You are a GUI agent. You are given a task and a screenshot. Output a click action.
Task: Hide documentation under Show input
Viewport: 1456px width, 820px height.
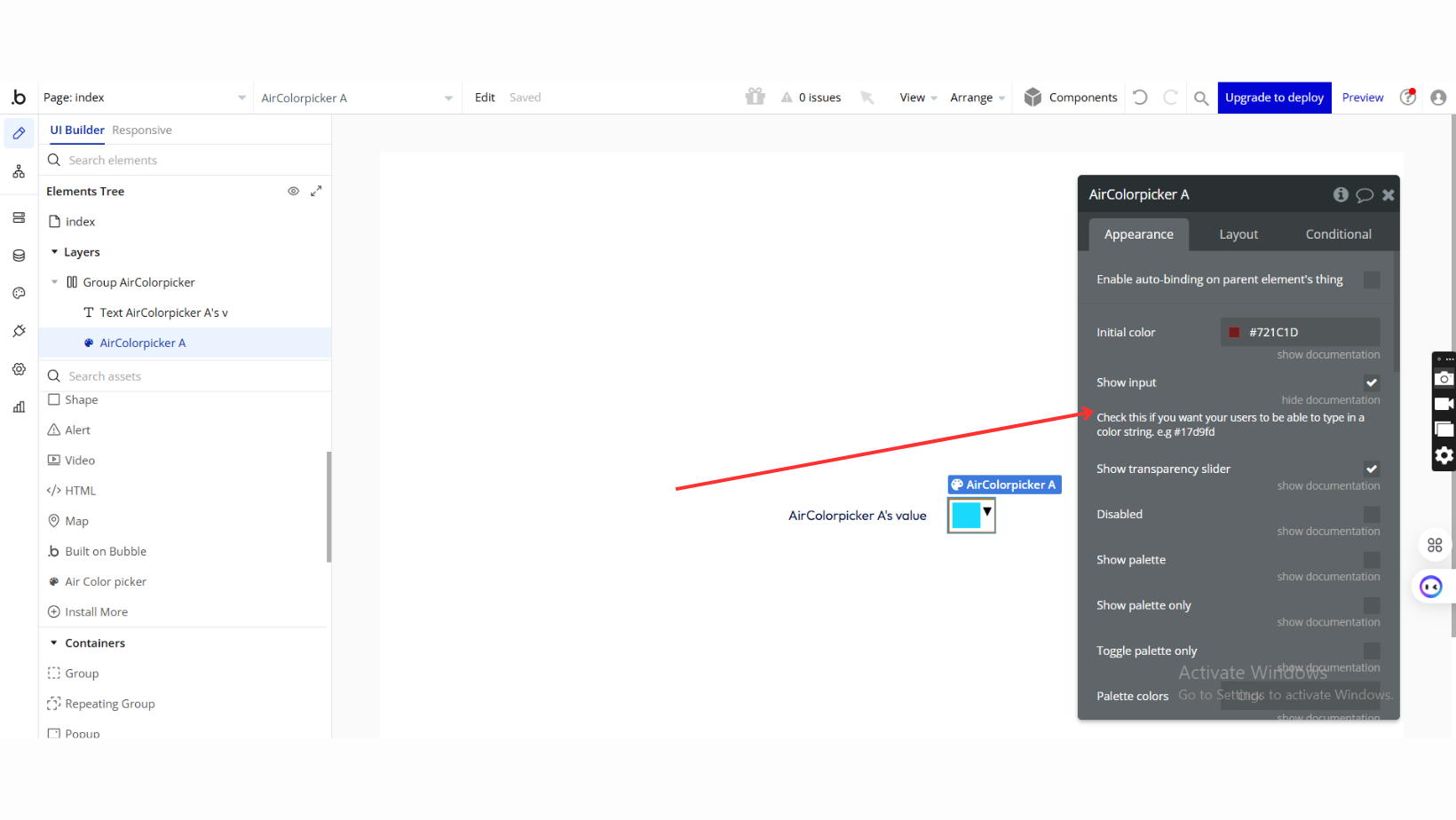point(1330,399)
